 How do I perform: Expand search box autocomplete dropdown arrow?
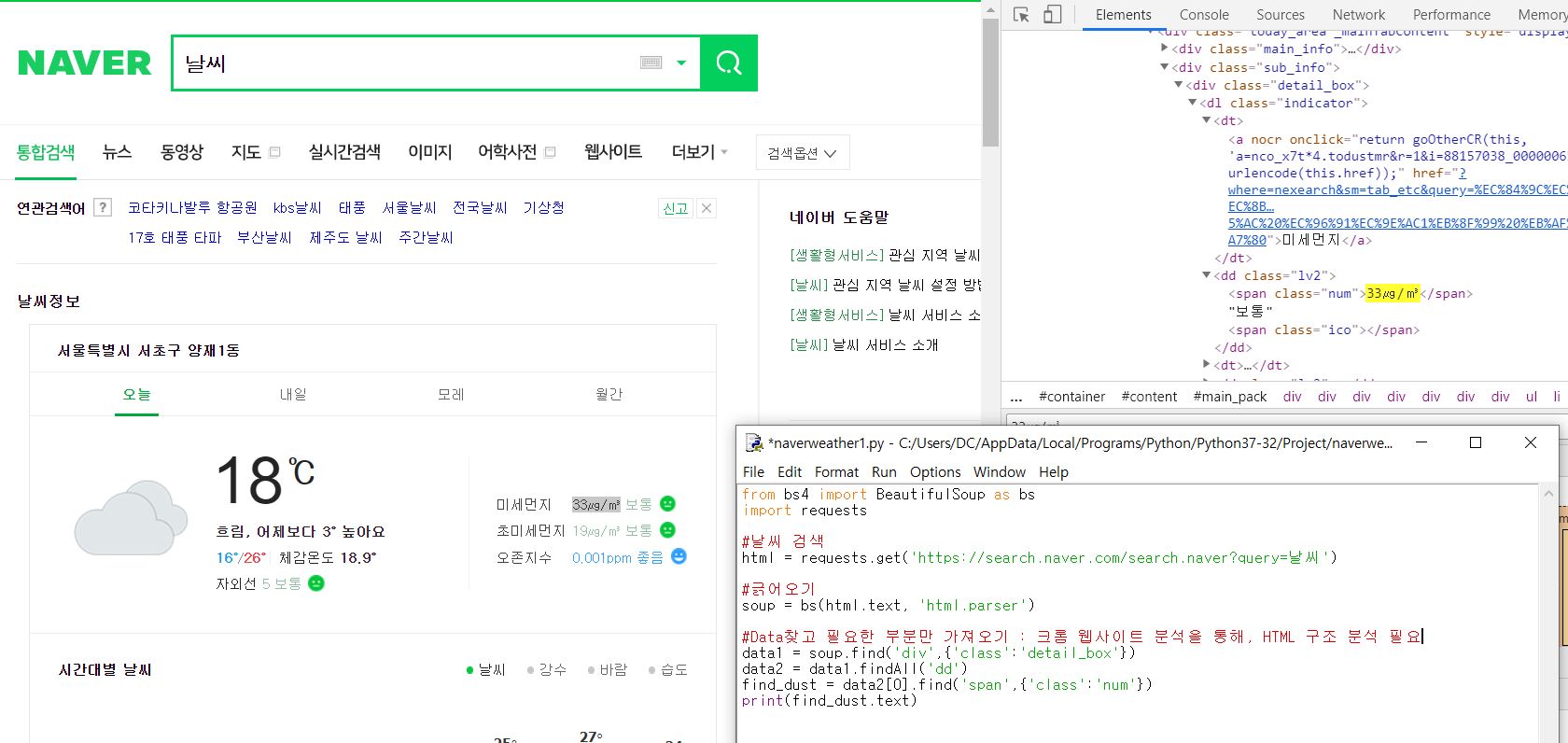tap(681, 63)
